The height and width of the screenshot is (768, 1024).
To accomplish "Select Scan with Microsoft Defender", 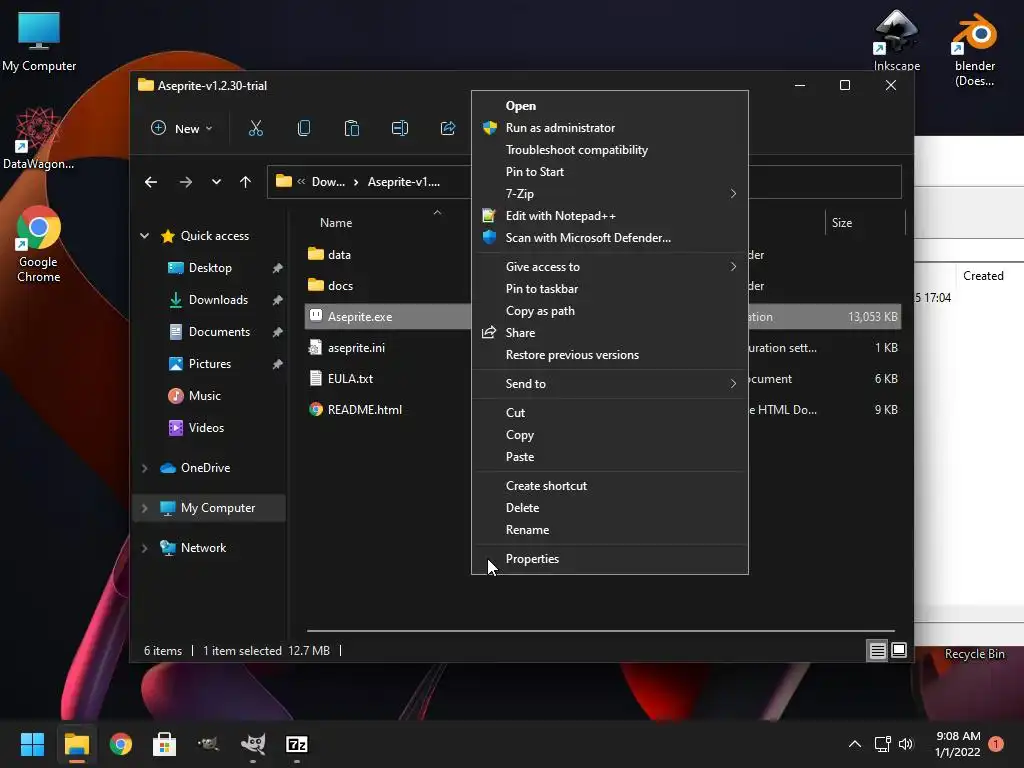I will click(610, 238).
